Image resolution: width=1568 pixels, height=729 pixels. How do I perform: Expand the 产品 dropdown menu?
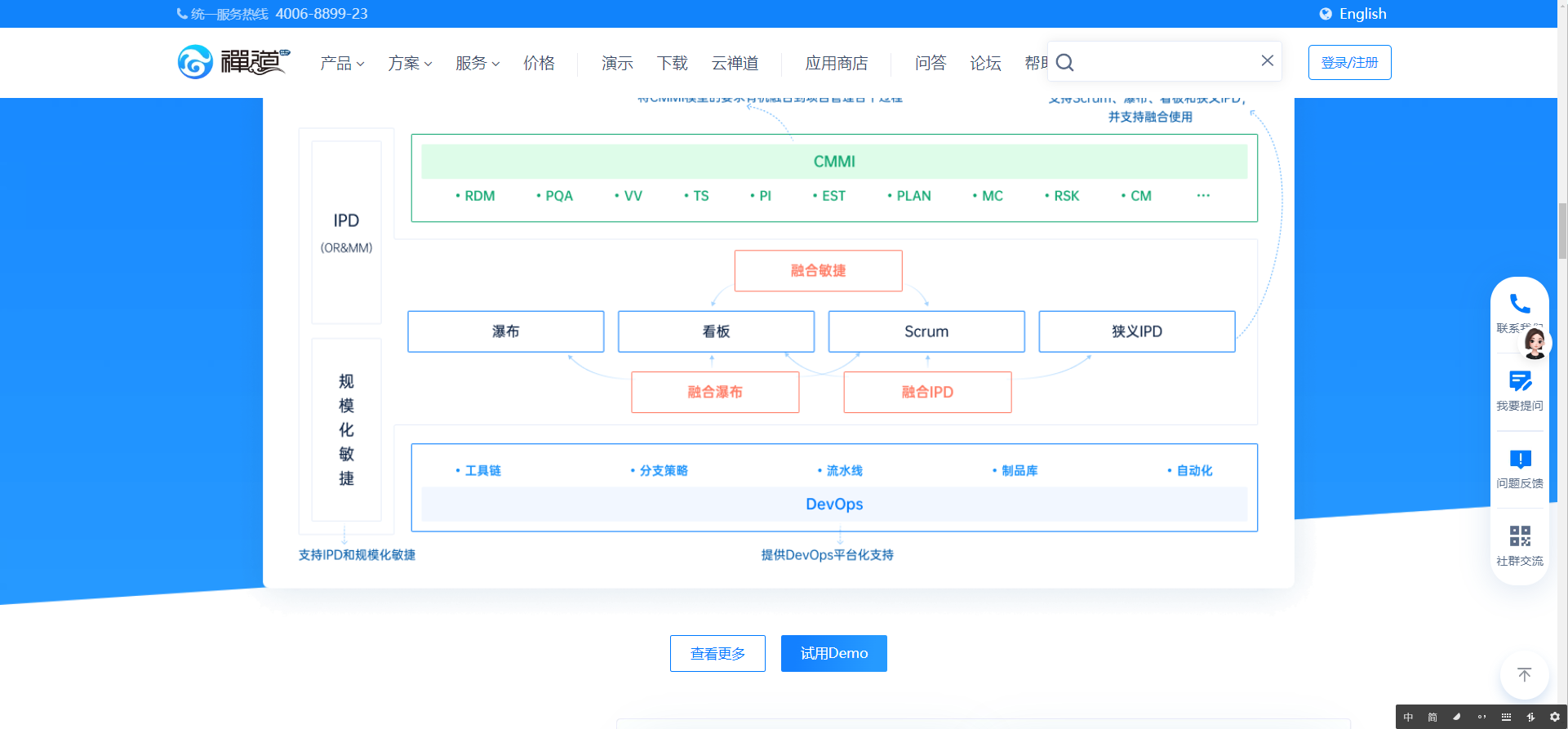(342, 63)
